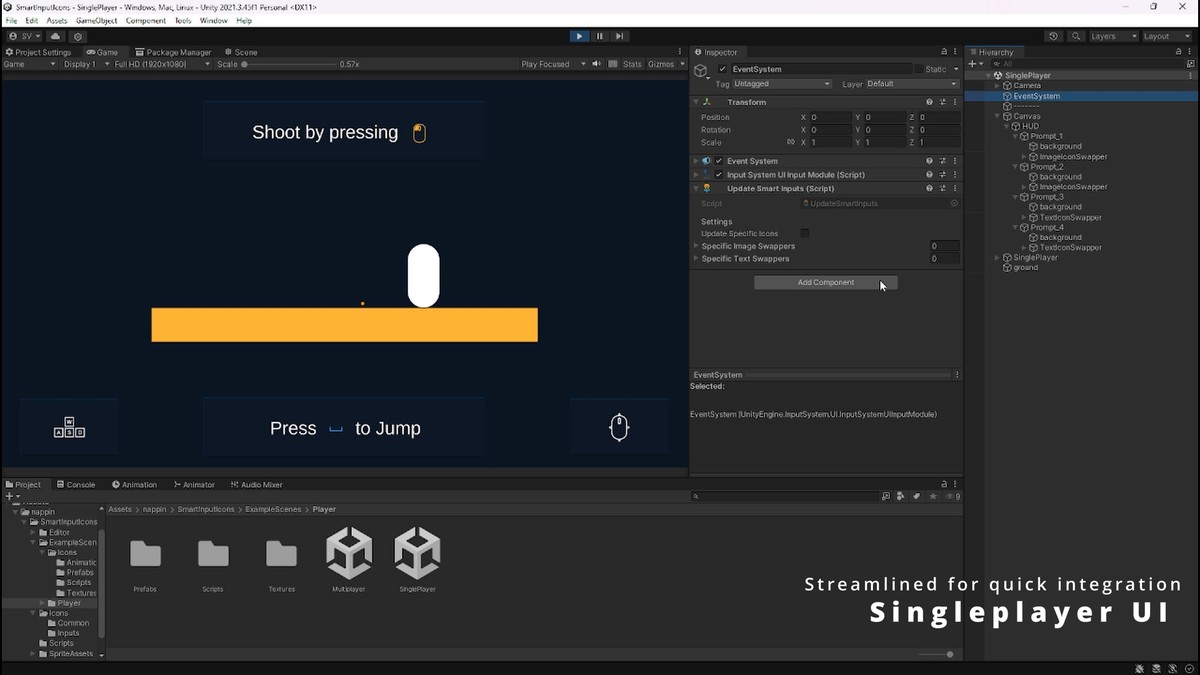1200x675 pixels.
Task: Open the GameObject menu
Action: 95,20
